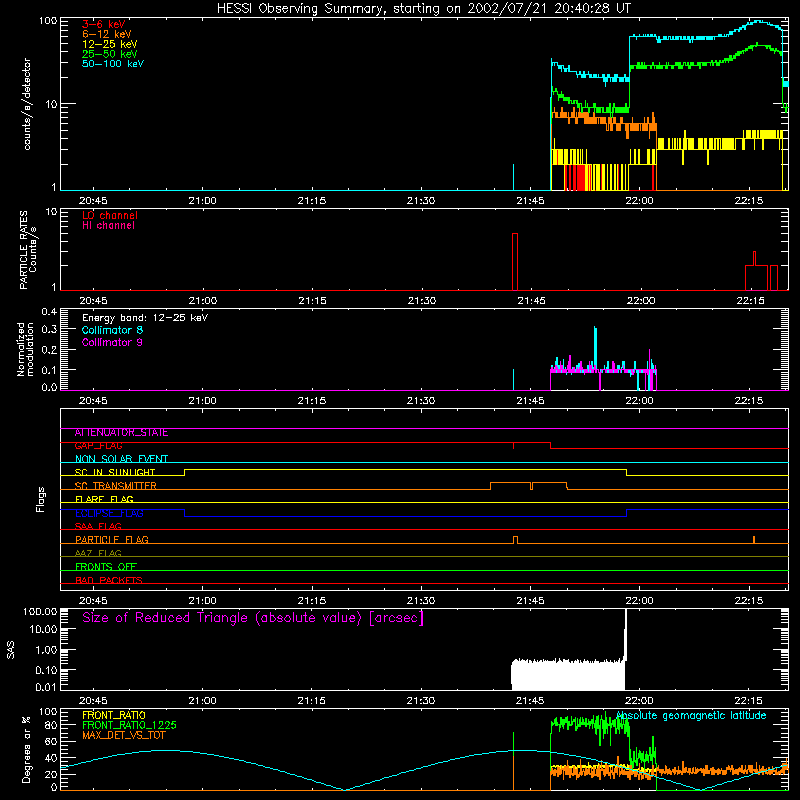800x800 pixels.
Task: Click the 100.00 value on the SAS axis
Action: tap(40, 611)
